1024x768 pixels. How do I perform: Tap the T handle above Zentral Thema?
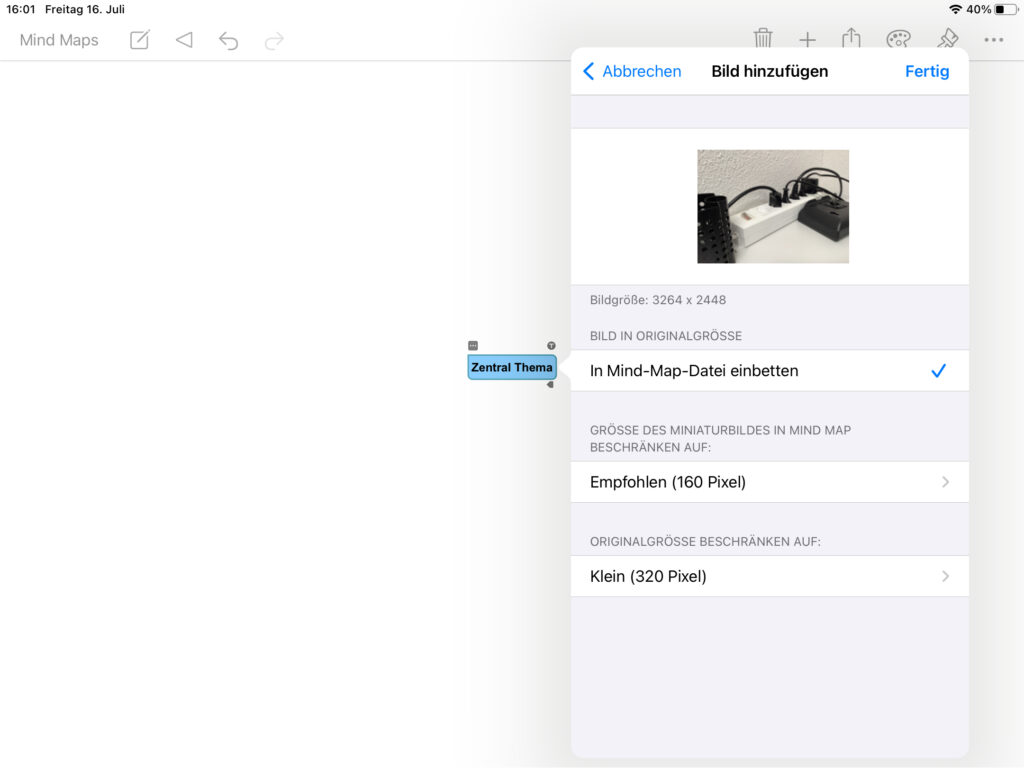[551, 345]
